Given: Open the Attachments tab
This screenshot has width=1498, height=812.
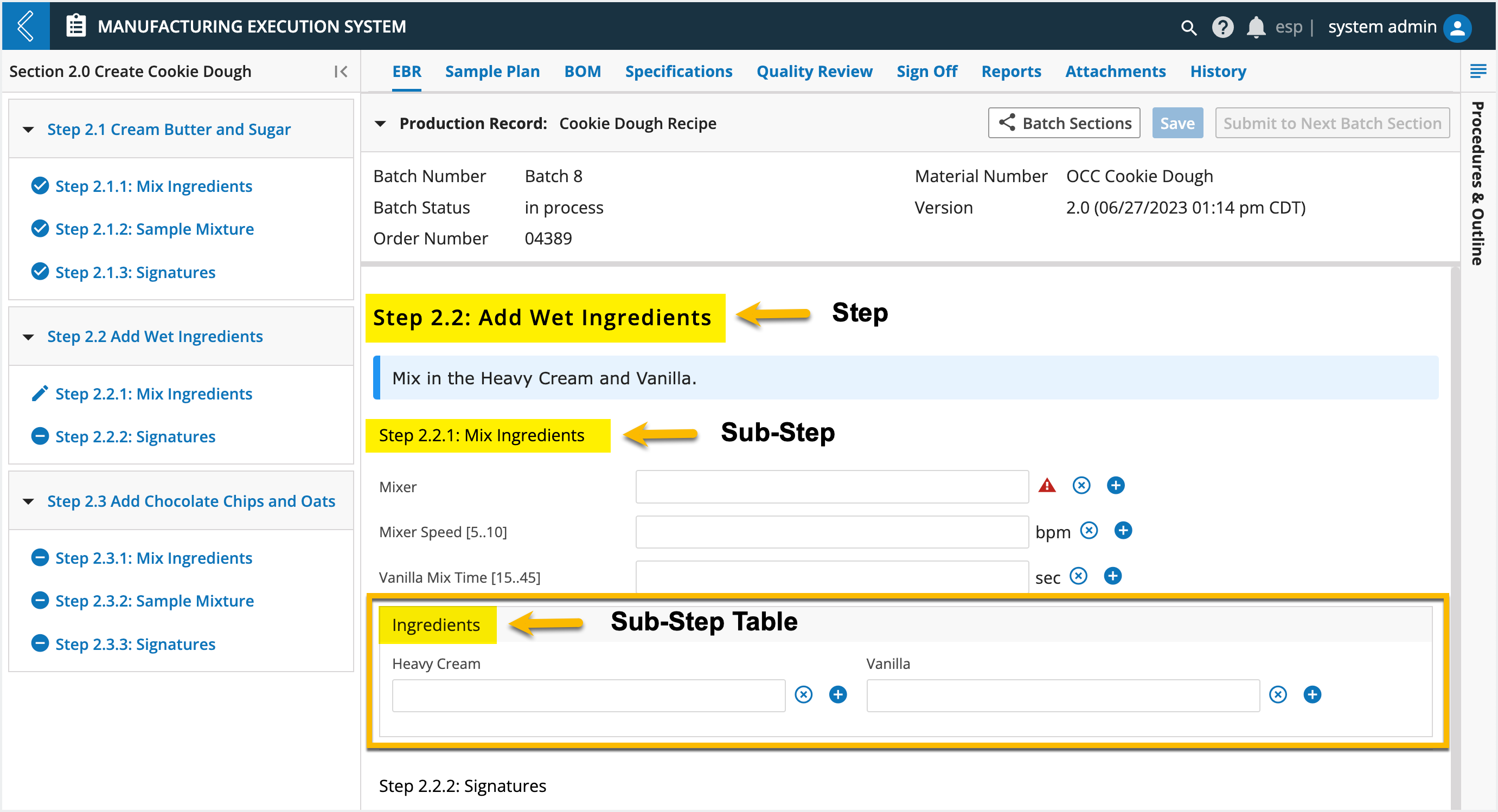Looking at the screenshot, I should pos(1115,72).
